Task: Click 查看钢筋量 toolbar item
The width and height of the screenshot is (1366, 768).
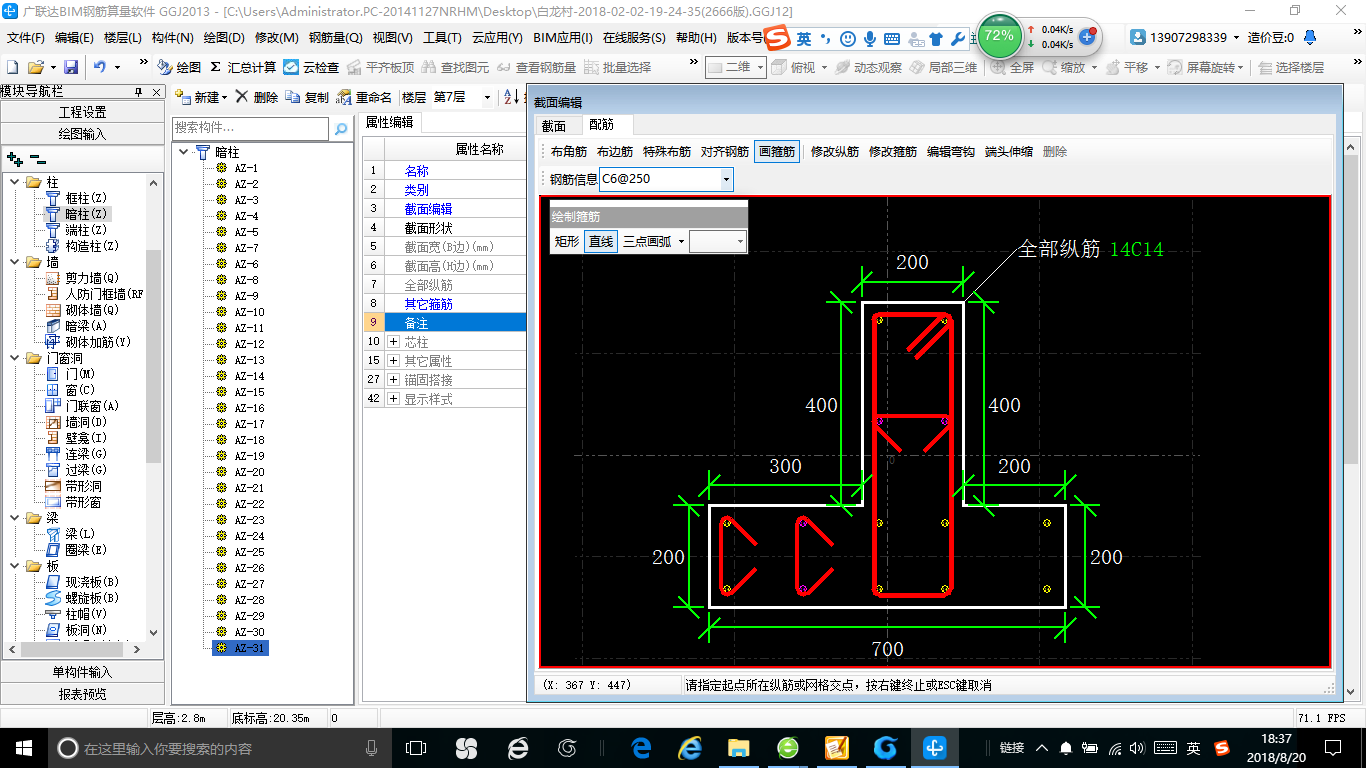Action: [535, 67]
